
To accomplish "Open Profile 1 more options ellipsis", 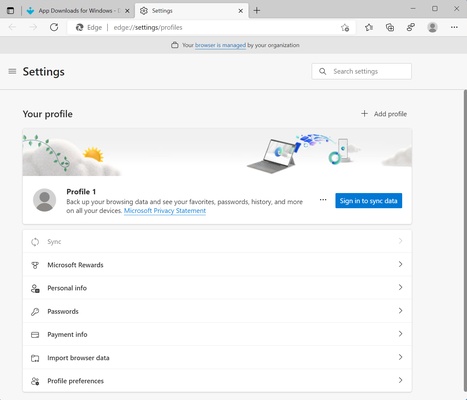I will pos(323,200).
